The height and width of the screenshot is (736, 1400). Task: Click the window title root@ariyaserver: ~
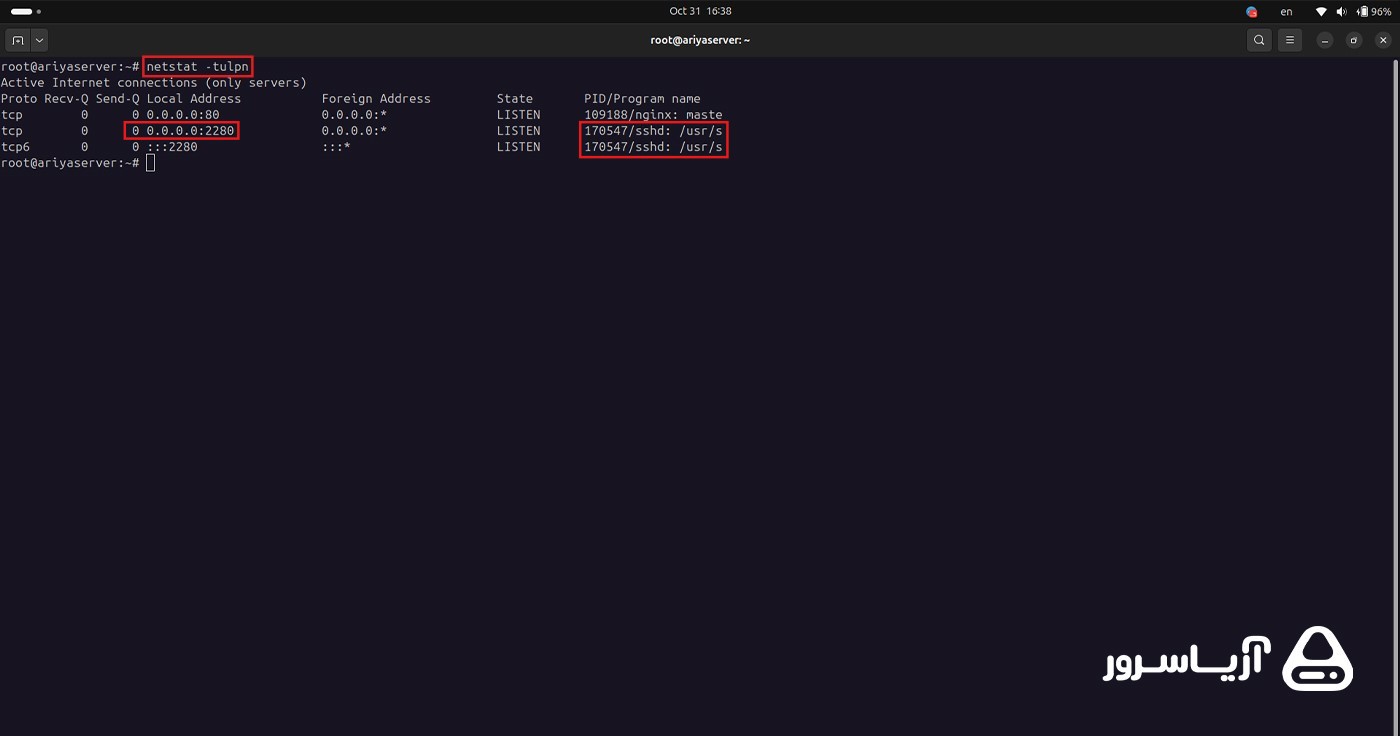[x=700, y=40]
